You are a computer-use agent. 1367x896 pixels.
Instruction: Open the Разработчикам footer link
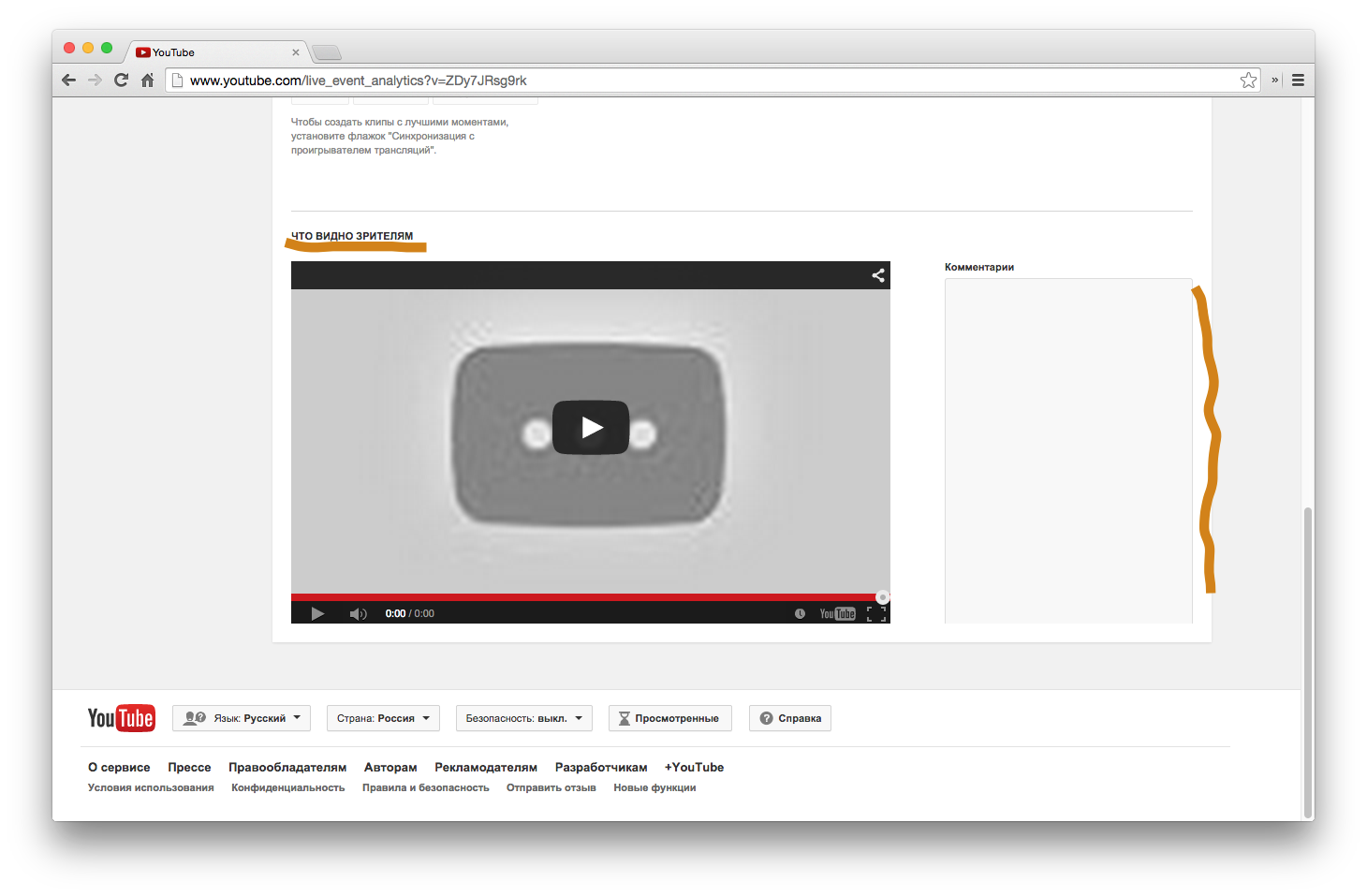point(600,768)
